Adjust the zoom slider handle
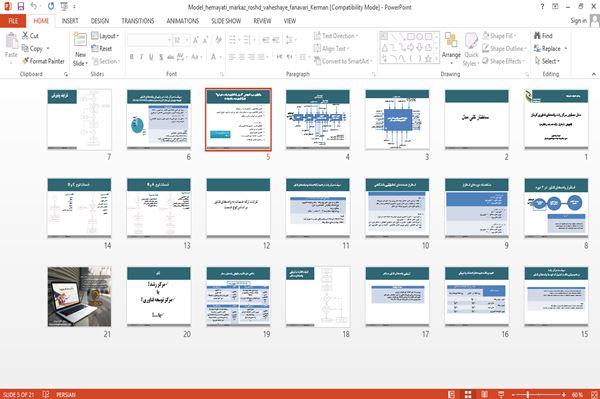The width and height of the screenshot is (600, 399). pos(528,394)
